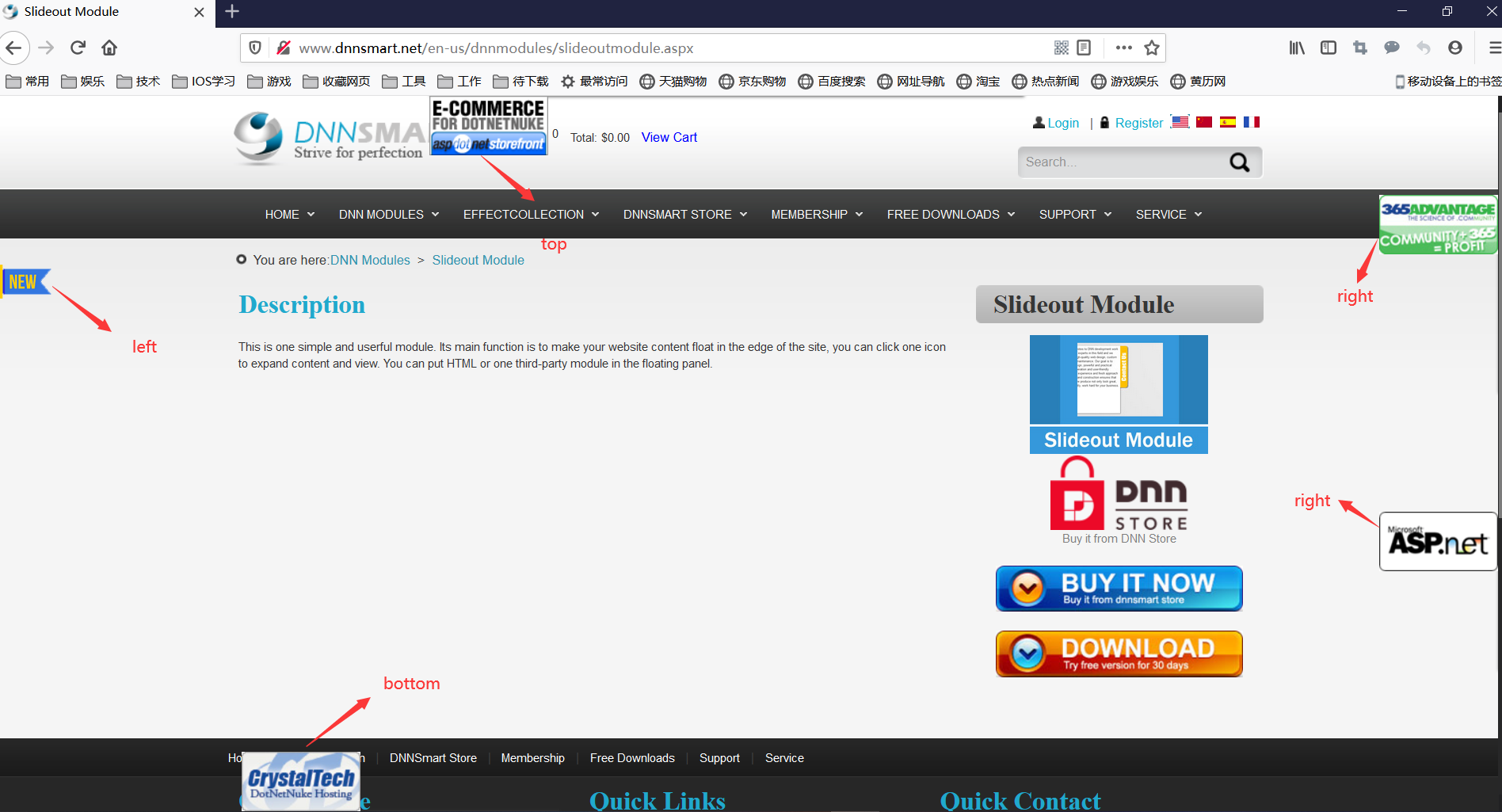Open the IOS学习 bookmarks folder
This screenshot has height=812, width=1502.
[204, 82]
